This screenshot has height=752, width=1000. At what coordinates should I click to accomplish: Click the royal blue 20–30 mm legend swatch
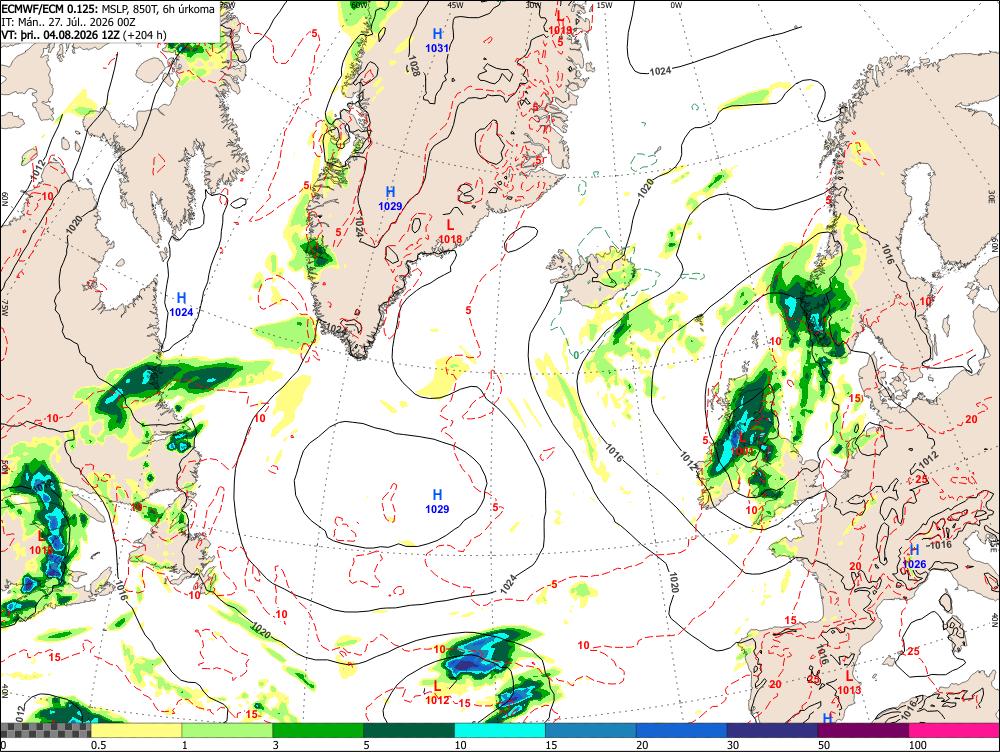click(682, 730)
